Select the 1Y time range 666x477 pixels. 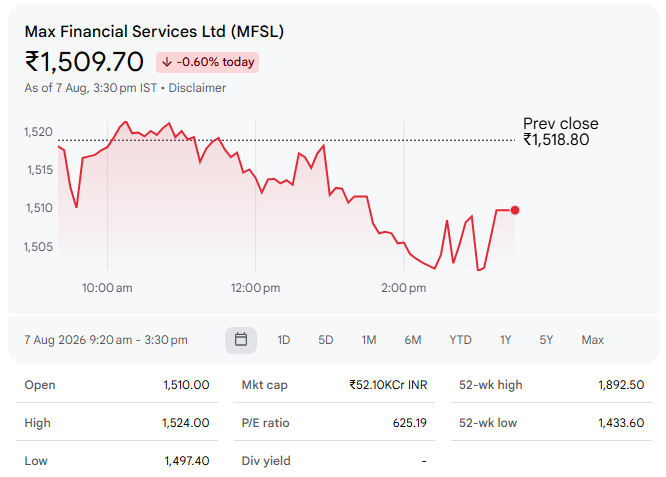(505, 340)
